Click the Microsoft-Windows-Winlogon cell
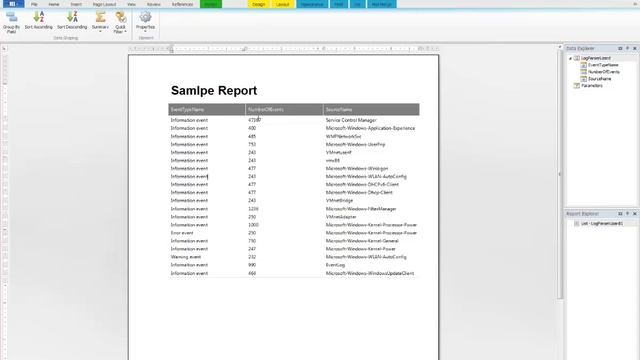Image resolution: width=640 pixels, height=360 pixels. click(357, 169)
